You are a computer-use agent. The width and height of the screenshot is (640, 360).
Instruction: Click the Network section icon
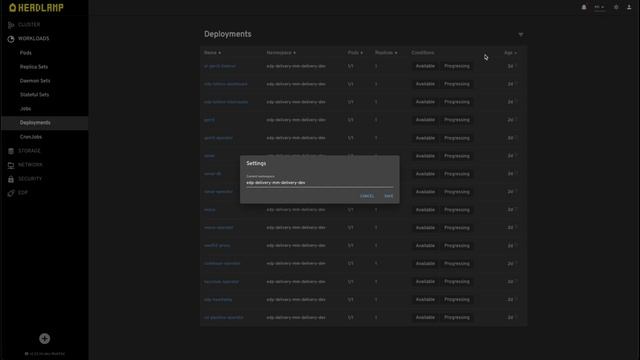point(11,165)
